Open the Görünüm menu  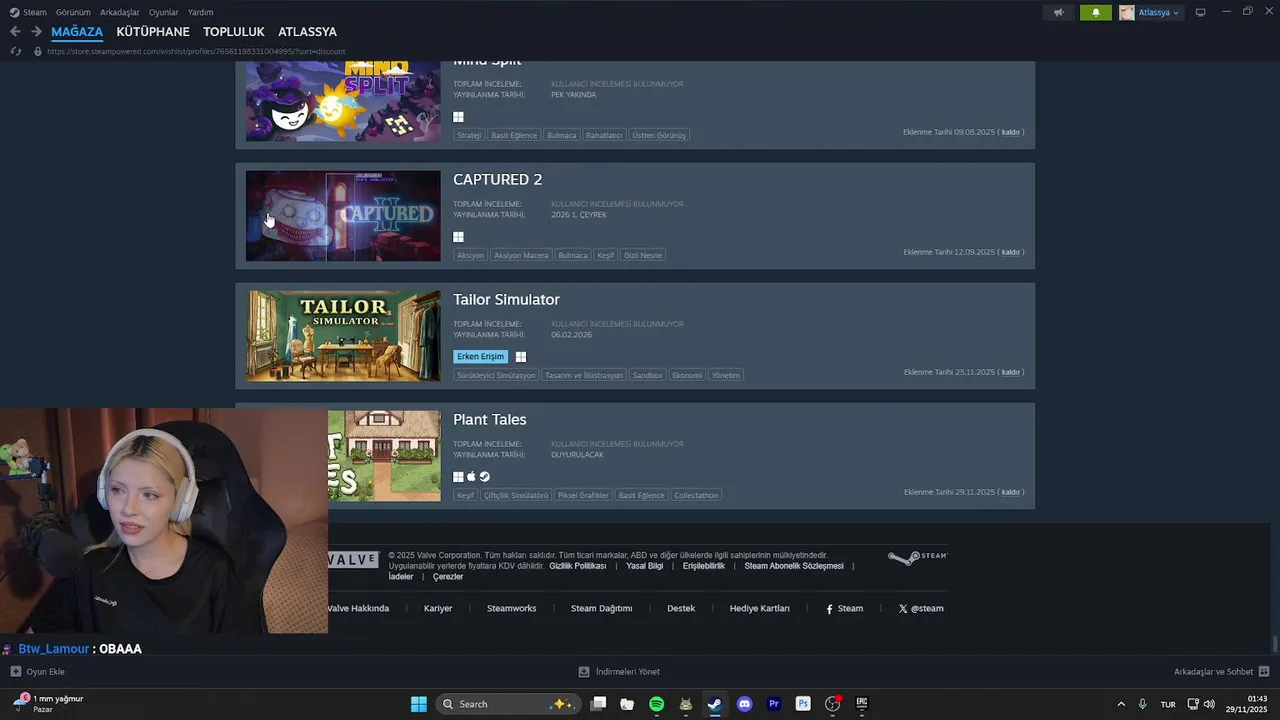tap(73, 12)
